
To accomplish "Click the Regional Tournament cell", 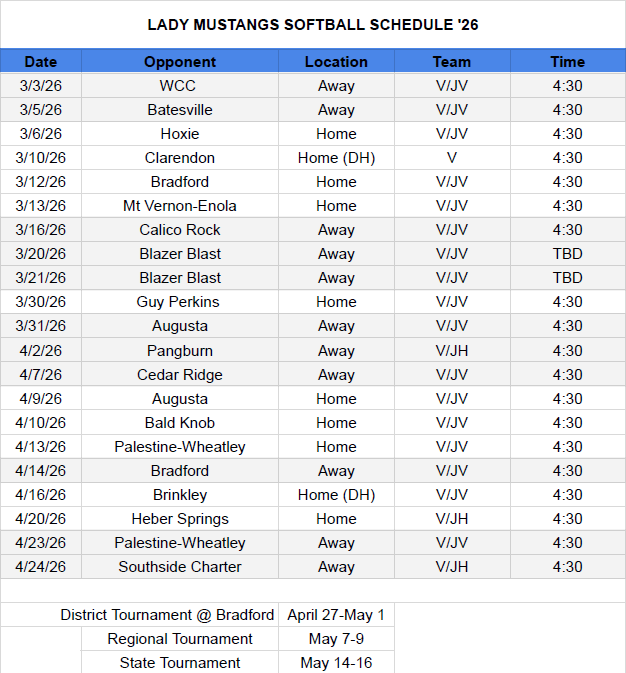I will [180, 639].
